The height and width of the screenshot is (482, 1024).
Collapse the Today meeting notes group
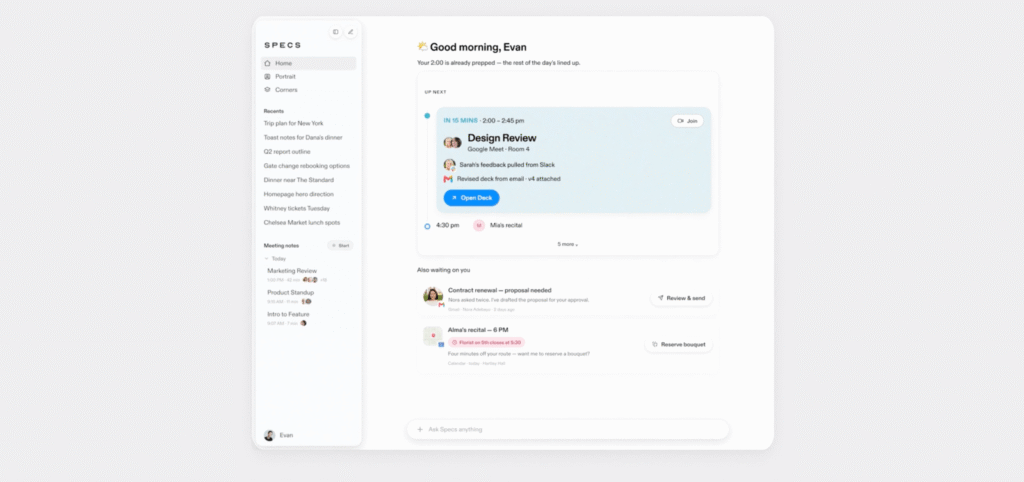point(266,259)
